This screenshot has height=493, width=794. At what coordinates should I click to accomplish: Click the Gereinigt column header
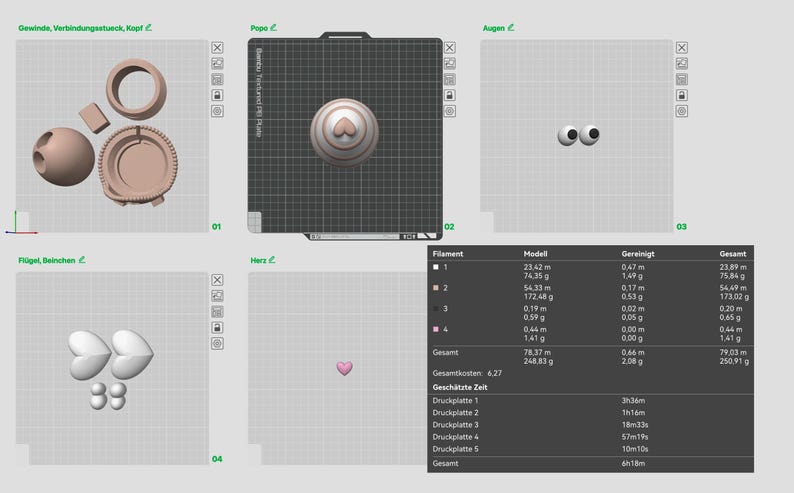638,254
